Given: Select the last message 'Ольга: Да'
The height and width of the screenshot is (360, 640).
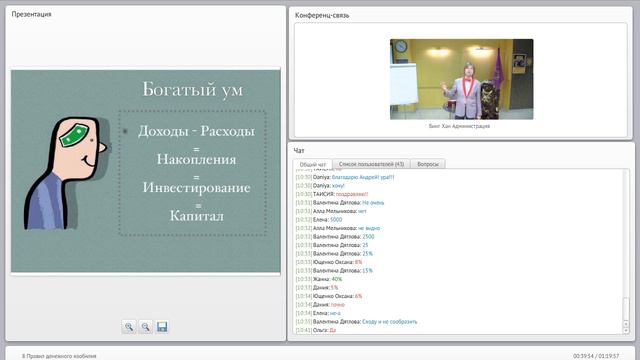Looking at the screenshot, I should coord(316,330).
